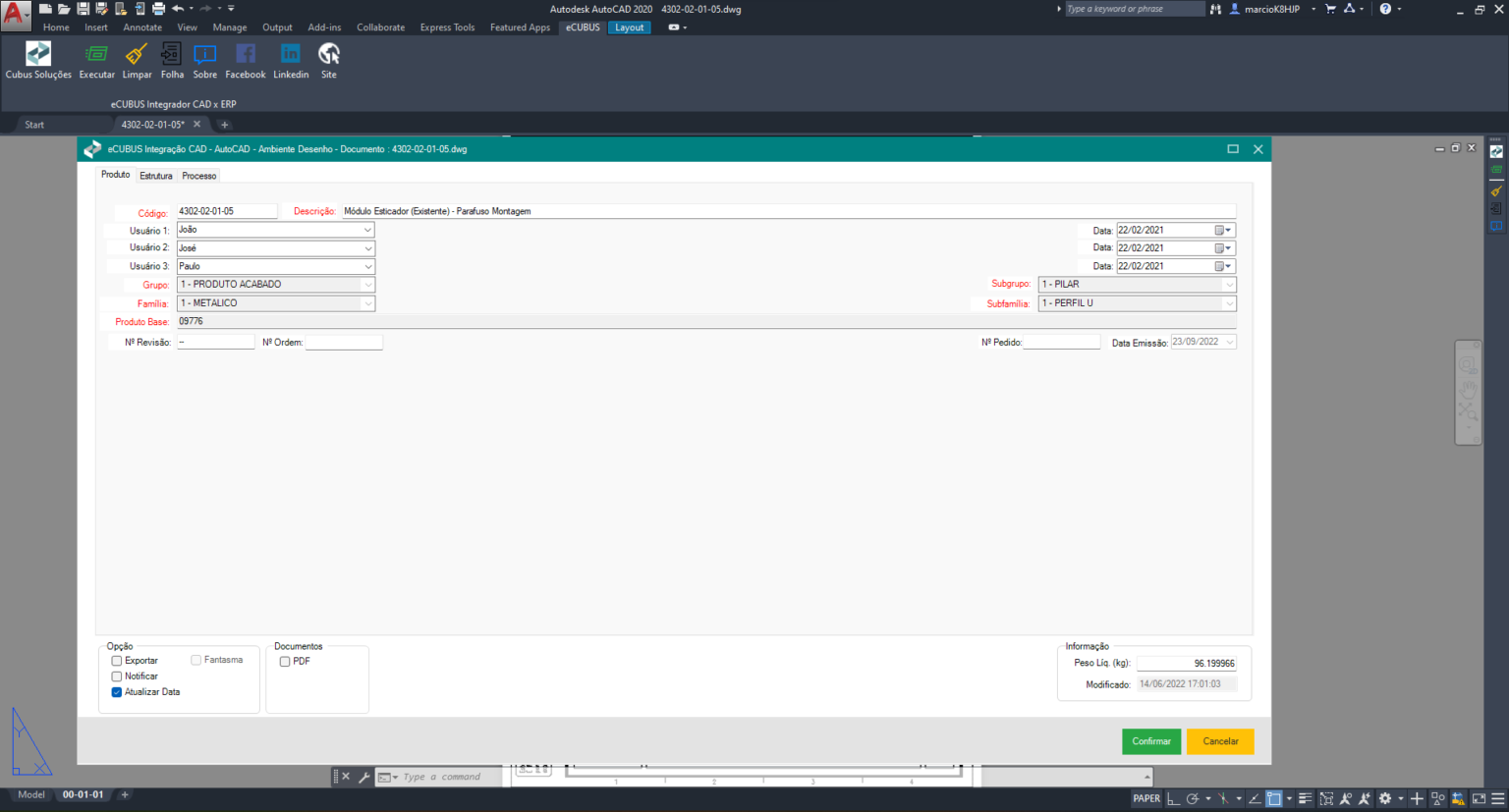Open the Help question mark icon
Viewport: 1509px width, 812px height.
pyautogui.click(x=1385, y=9)
